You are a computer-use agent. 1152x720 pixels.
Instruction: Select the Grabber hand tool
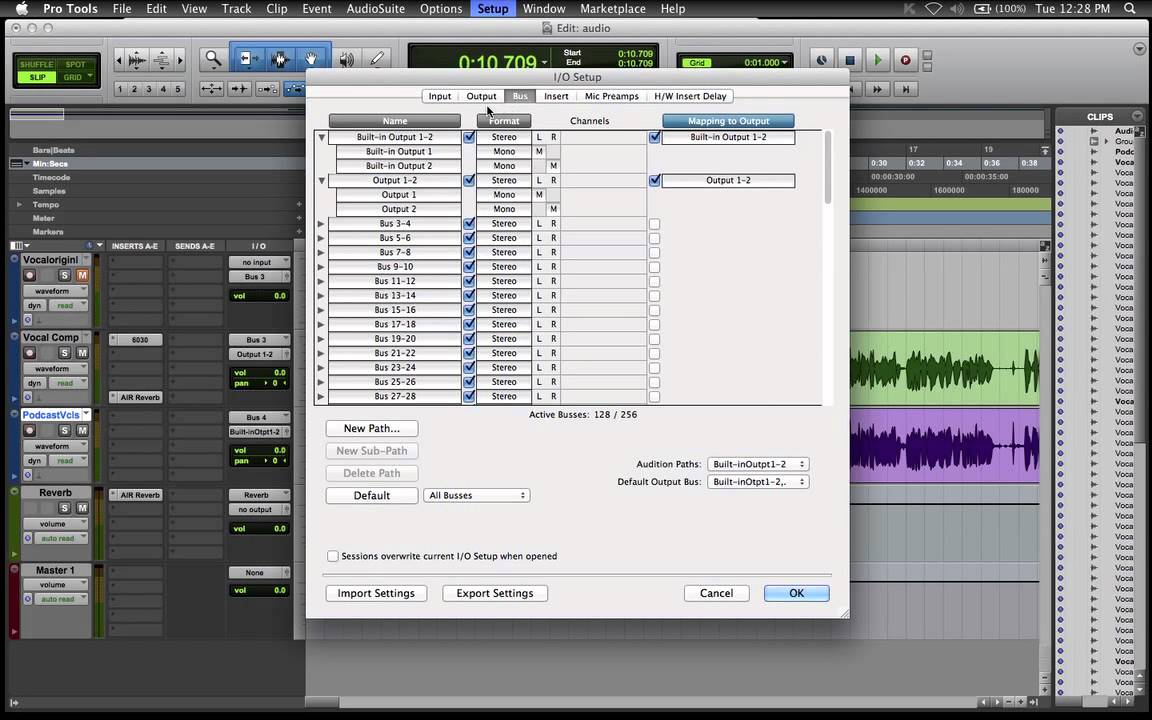[x=312, y=59]
